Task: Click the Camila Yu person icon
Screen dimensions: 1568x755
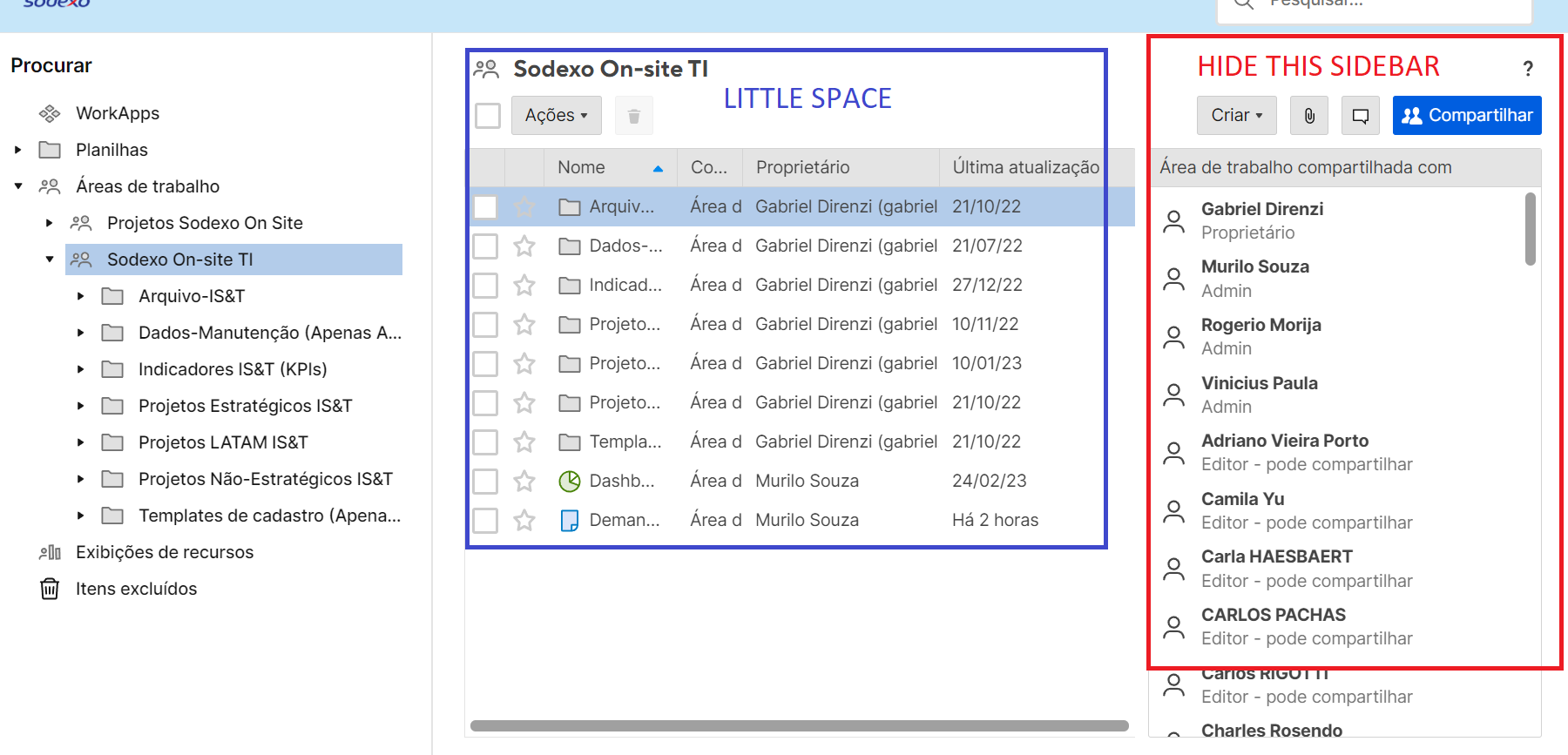Action: point(1174,511)
